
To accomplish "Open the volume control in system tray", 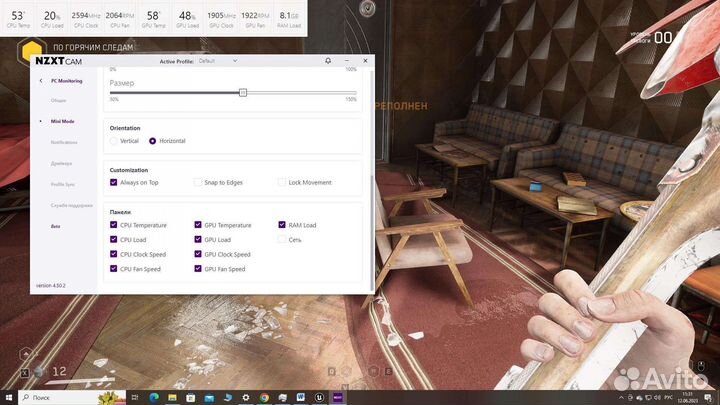I will click(x=657, y=398).
